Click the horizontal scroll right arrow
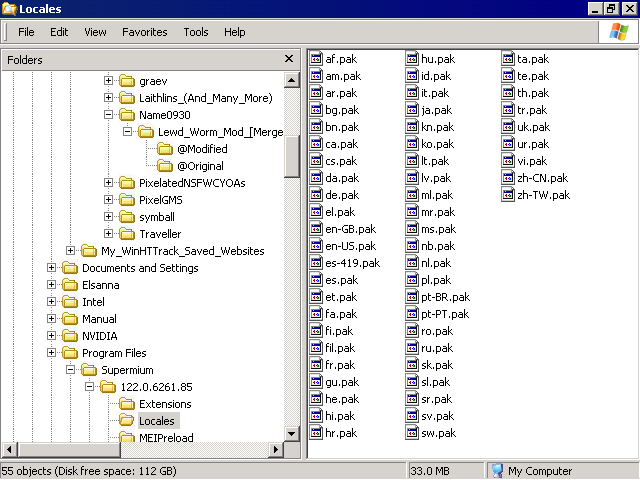Image resolution: width=640 pixels, height=480 pixels. (276, 450)
